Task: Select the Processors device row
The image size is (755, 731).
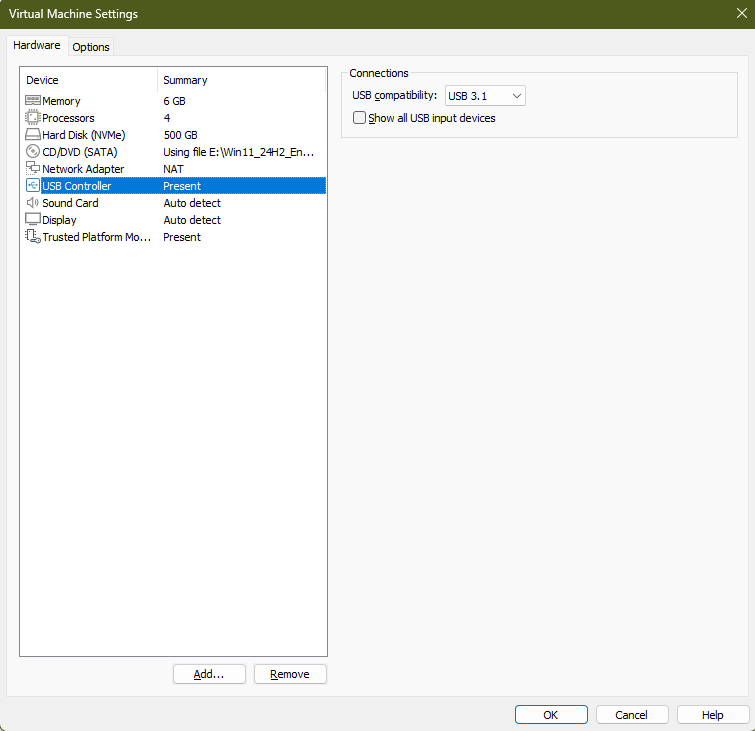Action: coord(175,118)
